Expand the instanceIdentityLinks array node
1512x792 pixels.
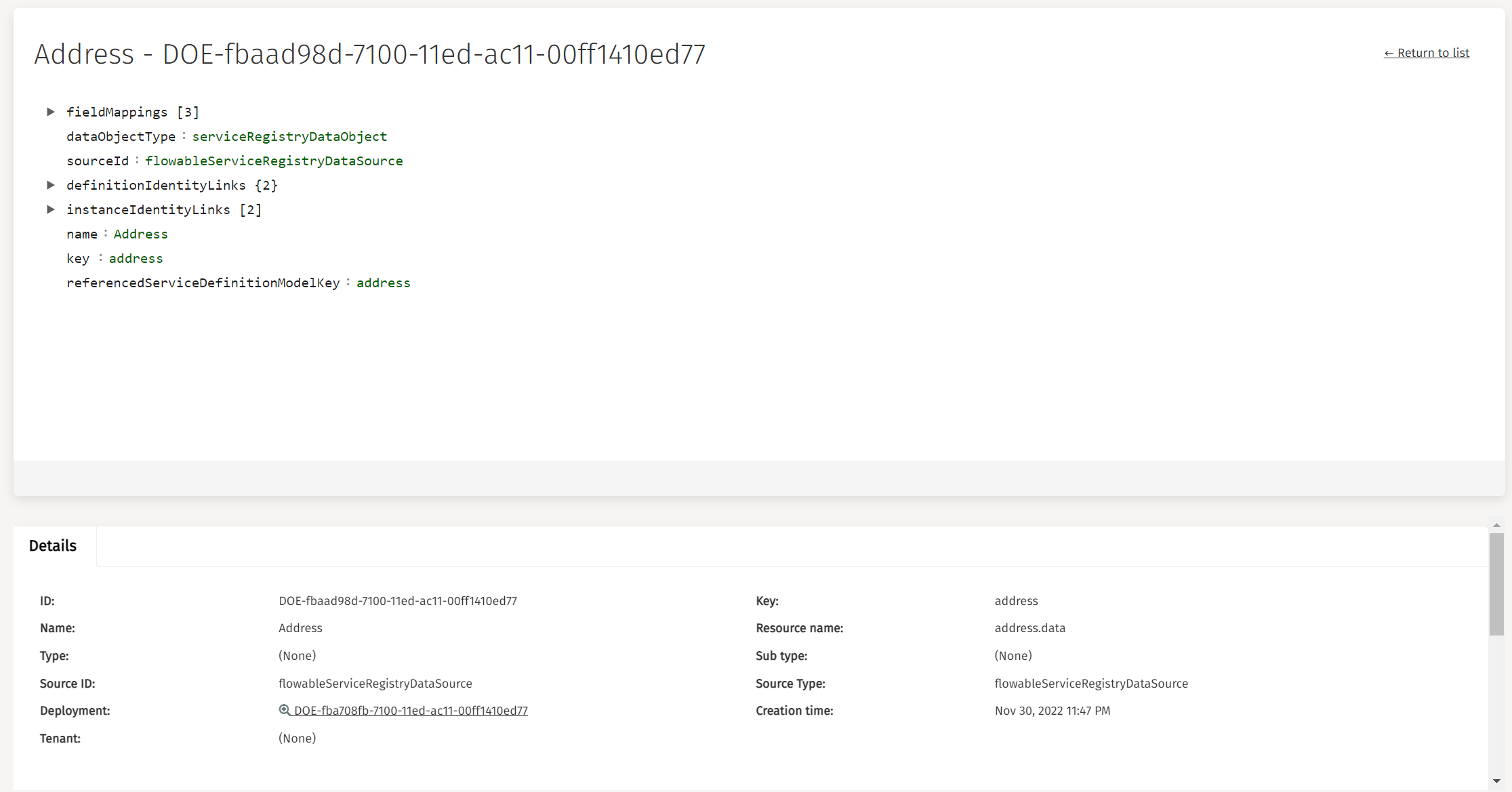[51, 209]
